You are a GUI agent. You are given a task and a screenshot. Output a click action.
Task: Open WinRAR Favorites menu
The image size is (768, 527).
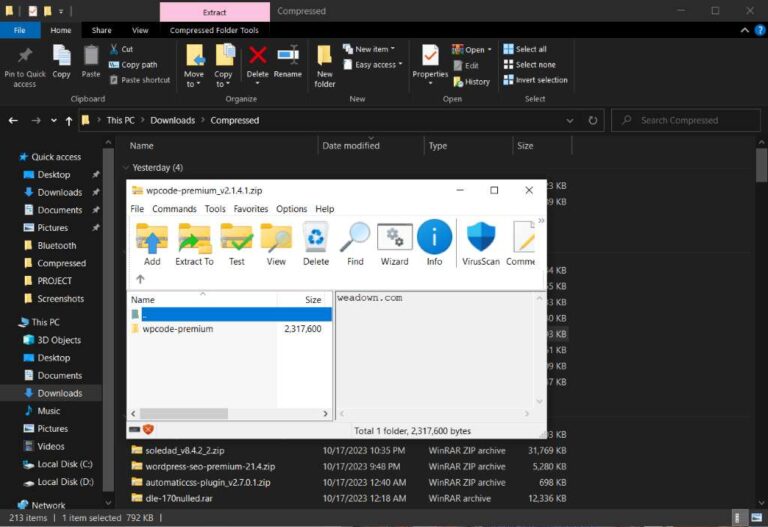251,209
